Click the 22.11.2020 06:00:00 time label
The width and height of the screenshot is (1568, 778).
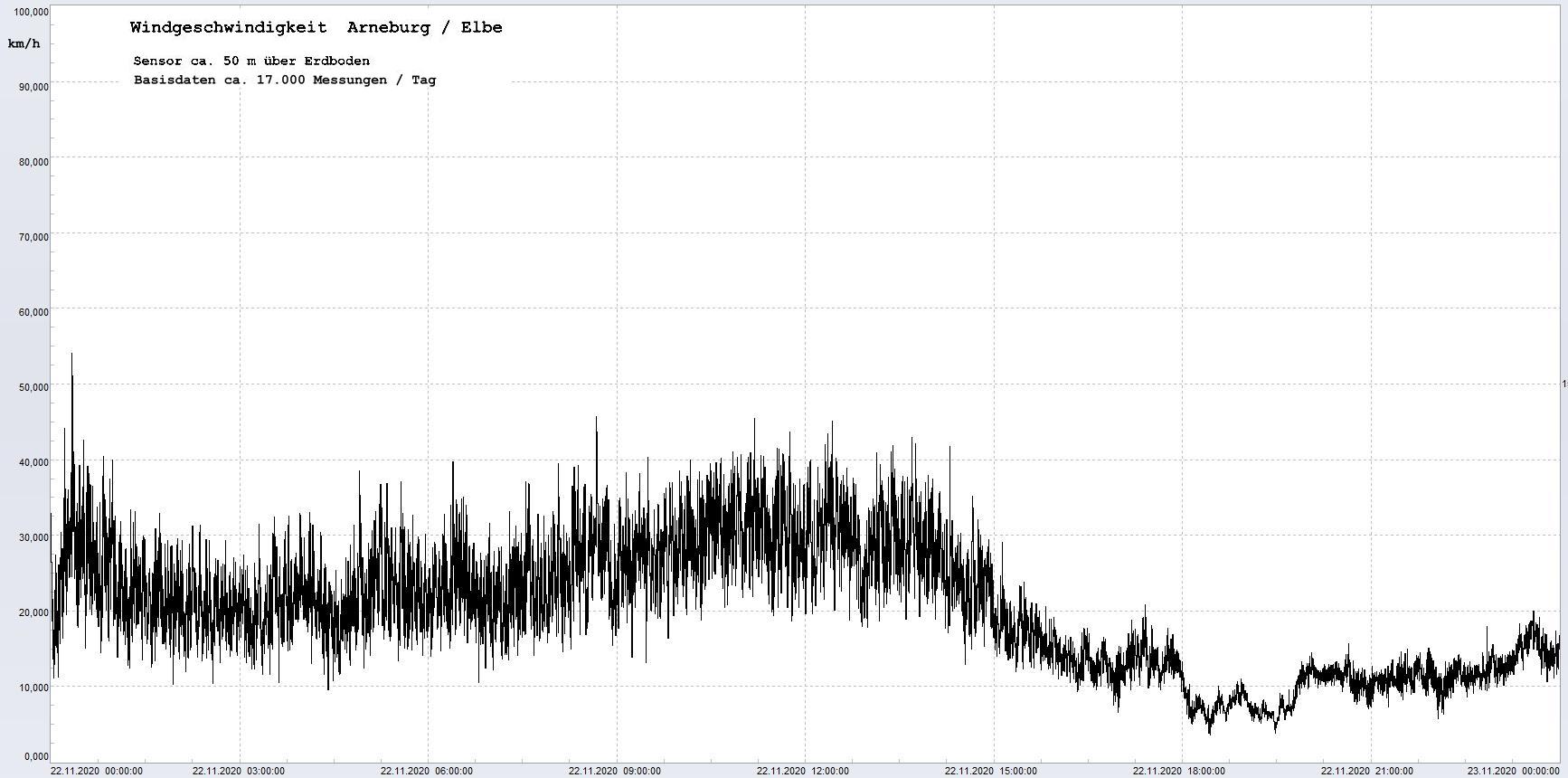[x=427, y=771]
